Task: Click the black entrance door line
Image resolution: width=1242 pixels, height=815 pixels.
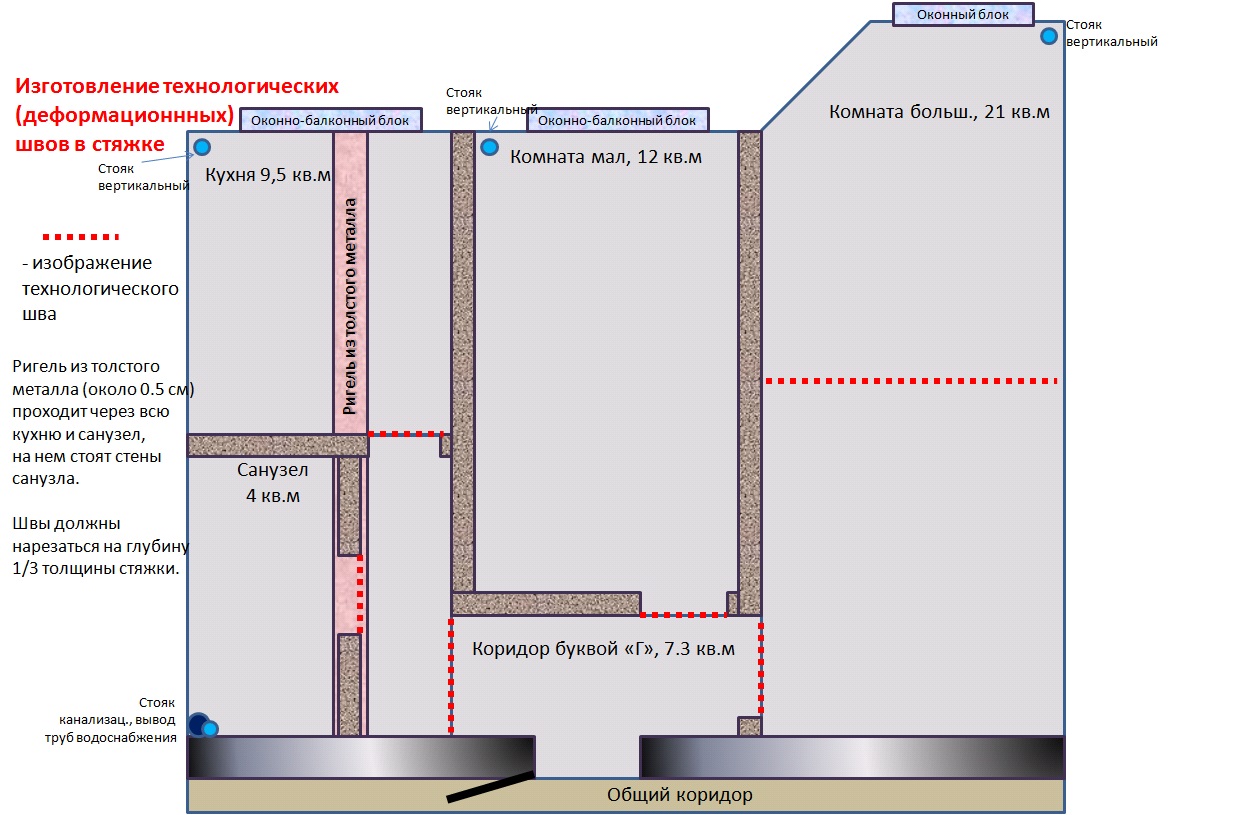Action: 489,786
